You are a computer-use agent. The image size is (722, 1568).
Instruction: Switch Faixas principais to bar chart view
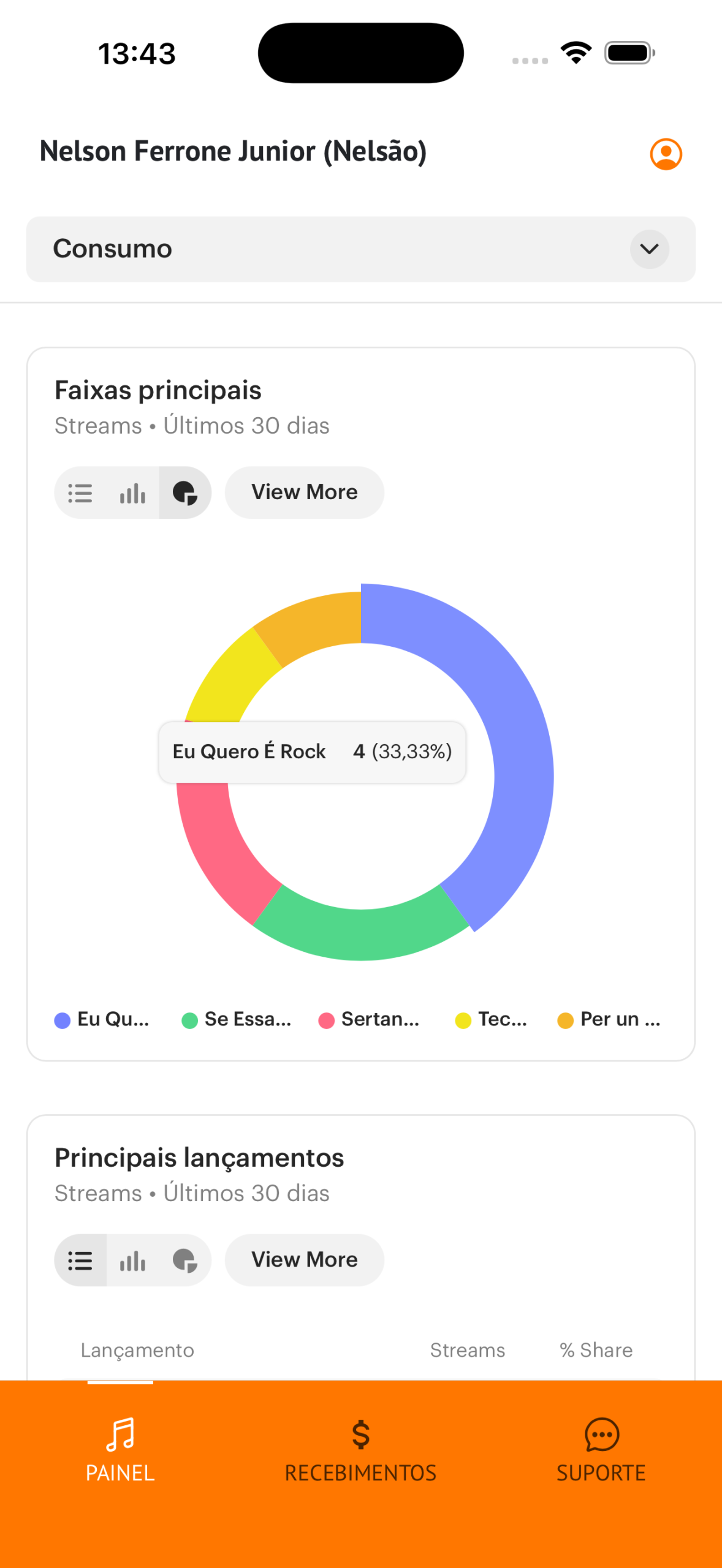coord(132,493)
